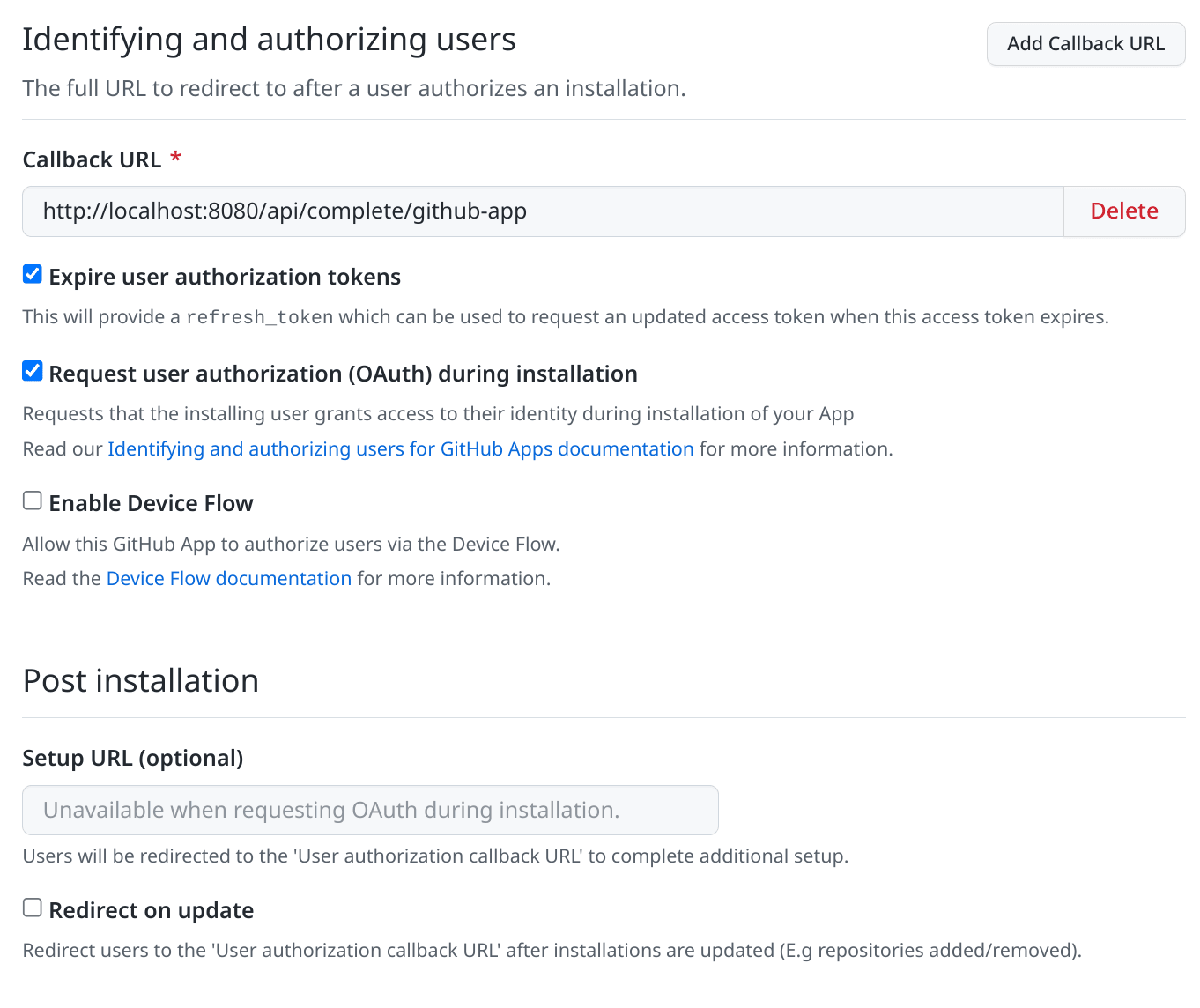1200x1008 pixels.
Task: Click the 'Redirect on update' label text
Action: pos(152,911)
